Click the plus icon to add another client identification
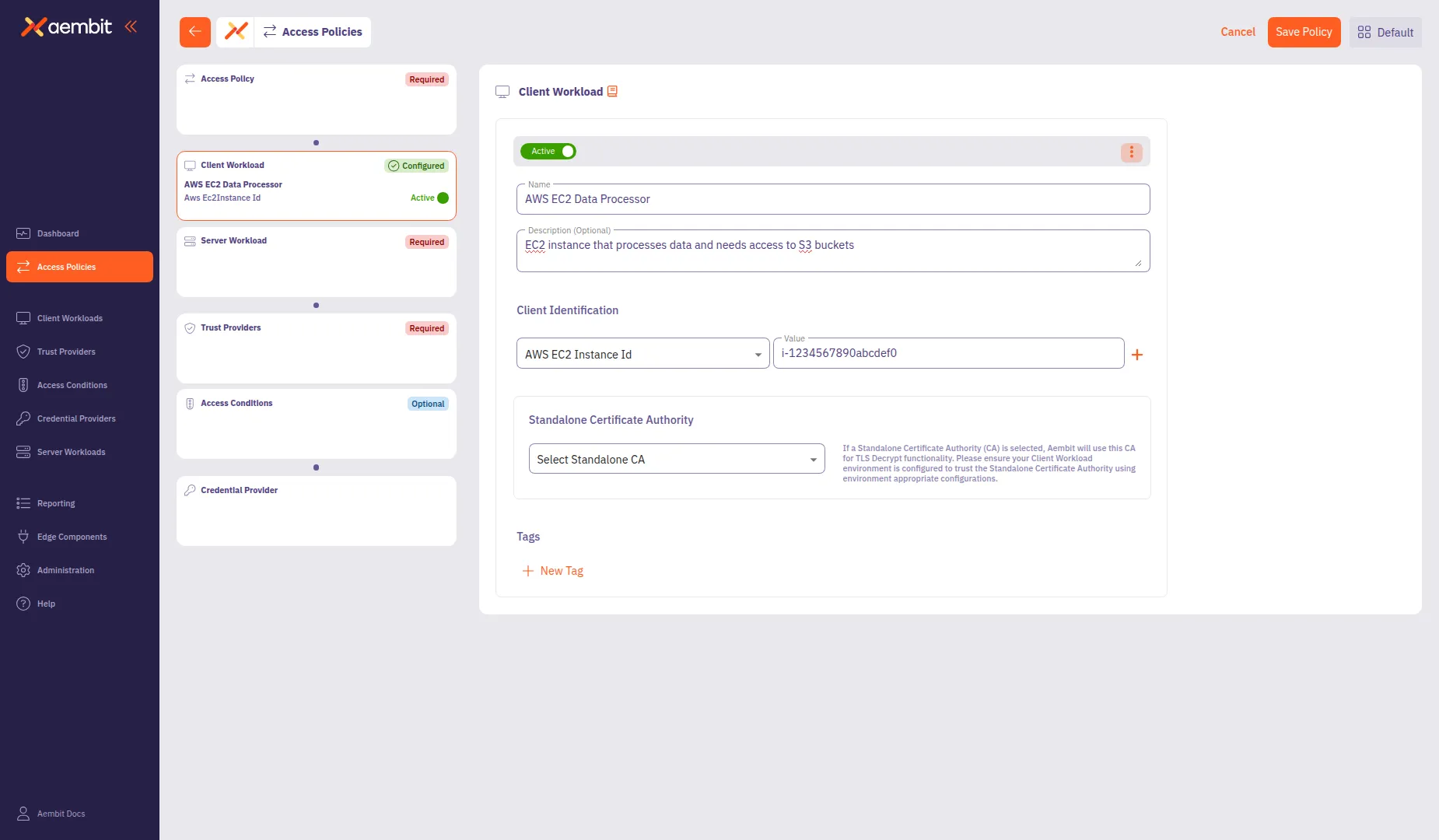The width and height of the screenshot is (1439, 840). pyautogui.click(x=1138, y=355)
